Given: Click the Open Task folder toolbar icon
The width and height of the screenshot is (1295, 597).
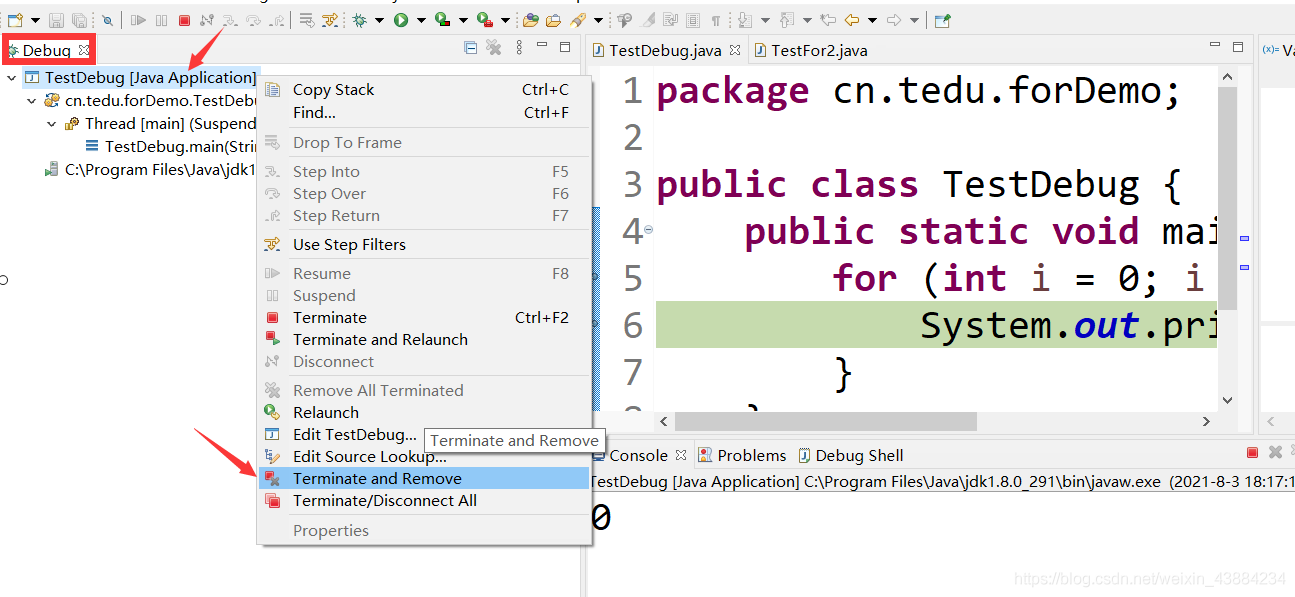Looking at the screenshot, I should [553, 20].
